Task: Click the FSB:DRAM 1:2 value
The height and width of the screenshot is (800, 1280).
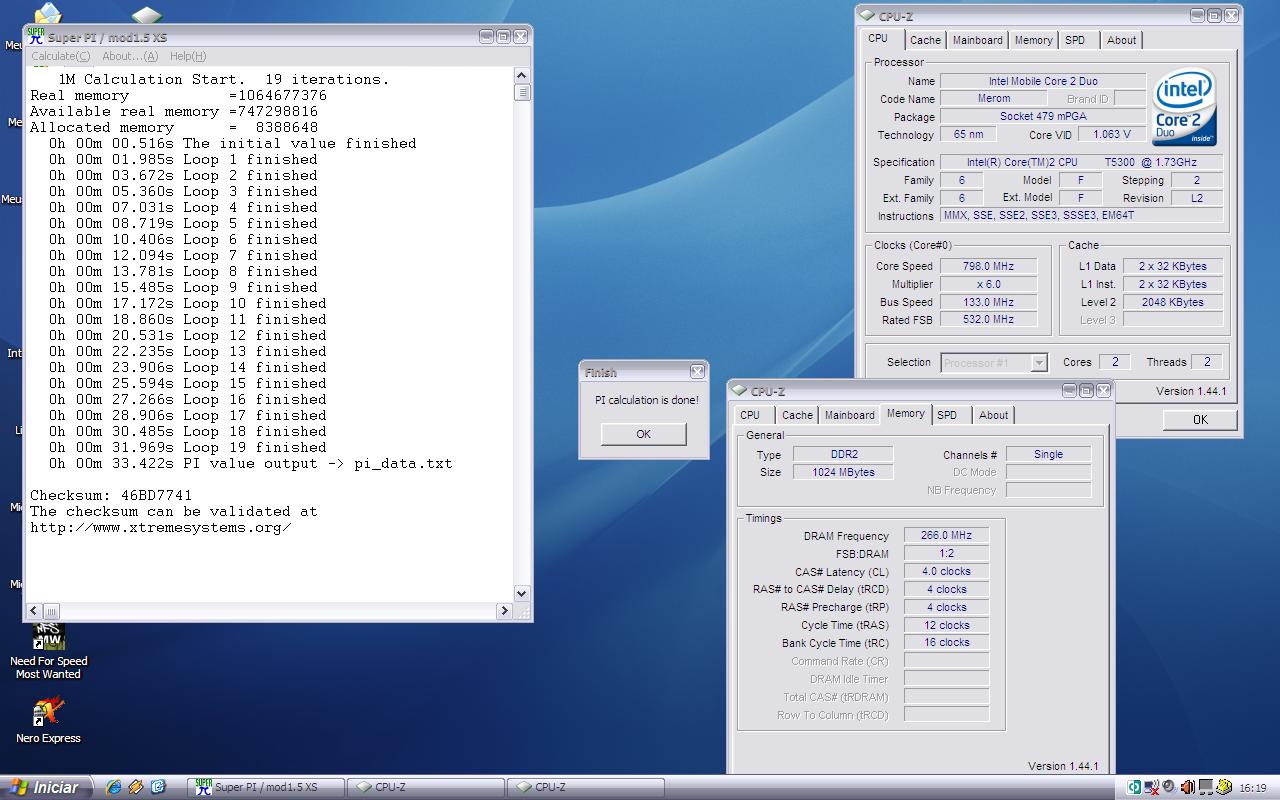Action: pyautogui.click(x=946, y=554)
